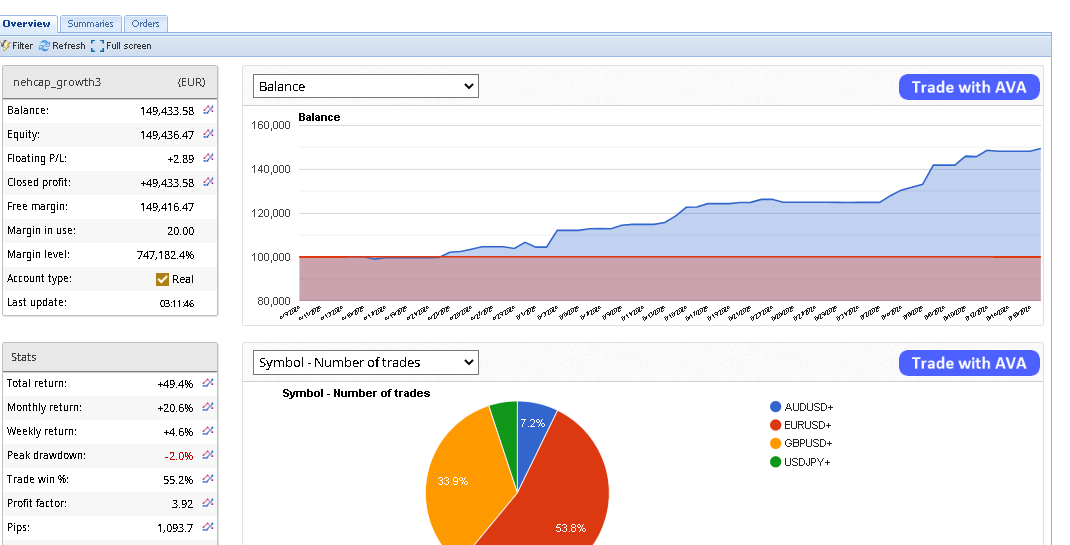Switch to the Summaries tab

coord(90,23)
